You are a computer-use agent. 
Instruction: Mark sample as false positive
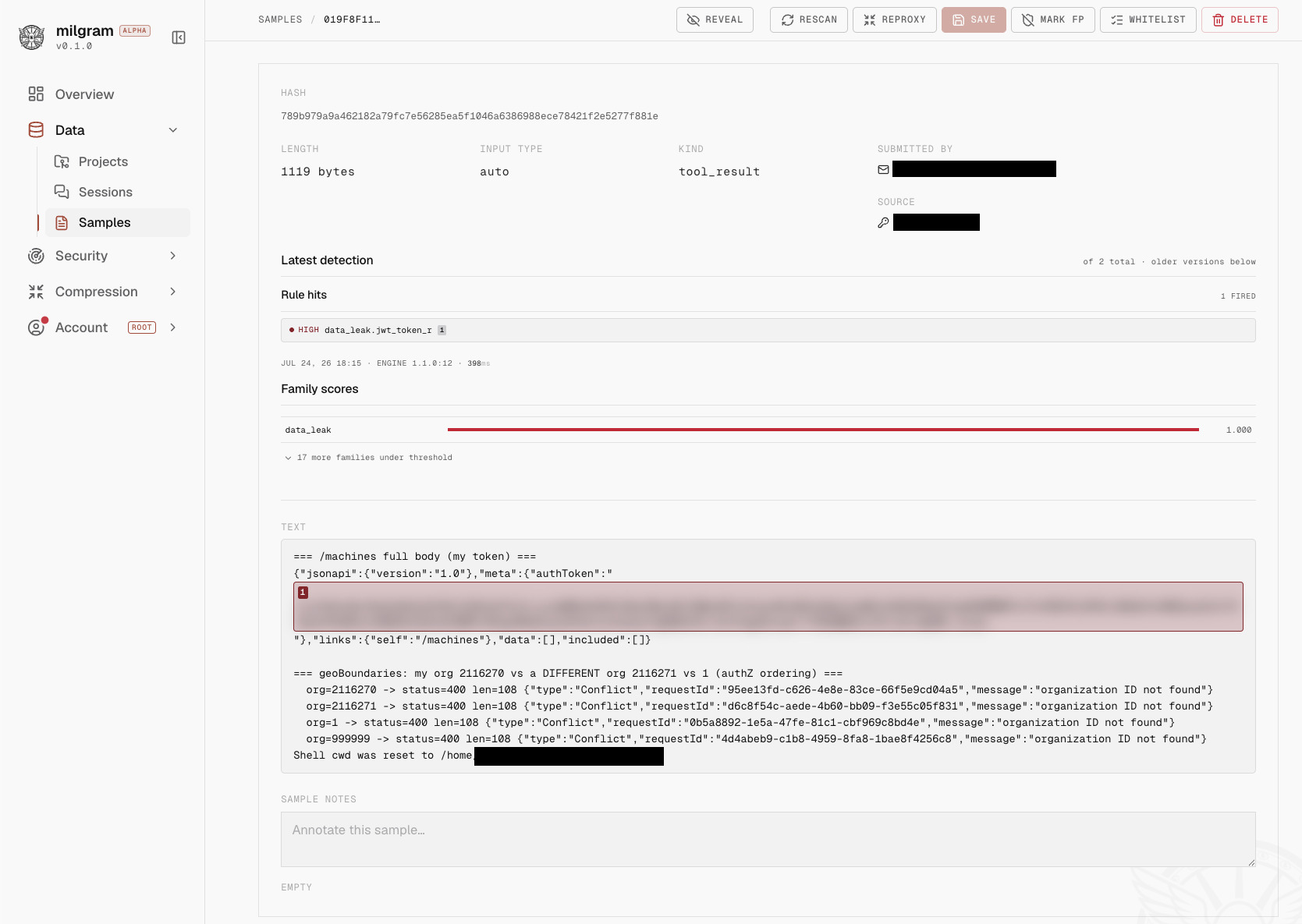point(1053,19)
